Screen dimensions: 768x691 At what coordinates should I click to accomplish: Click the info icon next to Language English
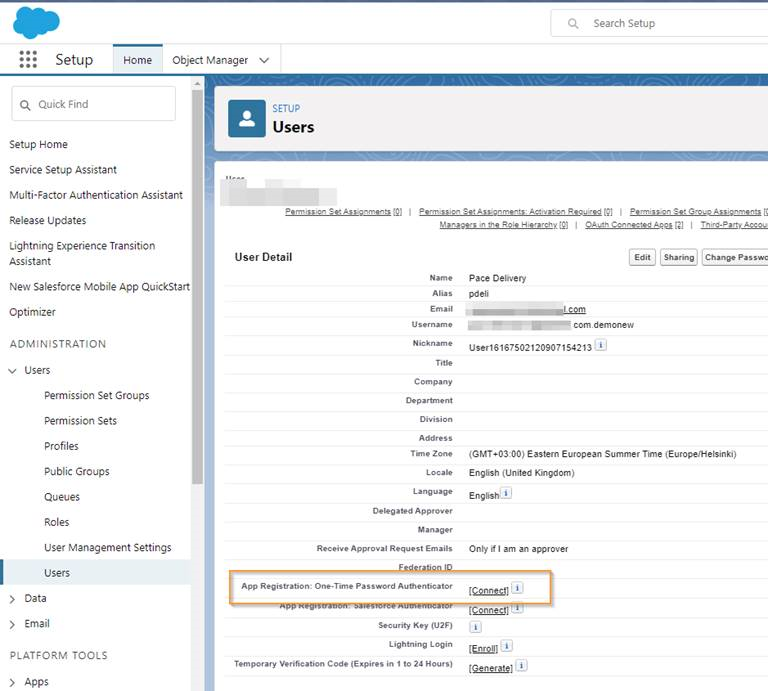pos(506,493)
